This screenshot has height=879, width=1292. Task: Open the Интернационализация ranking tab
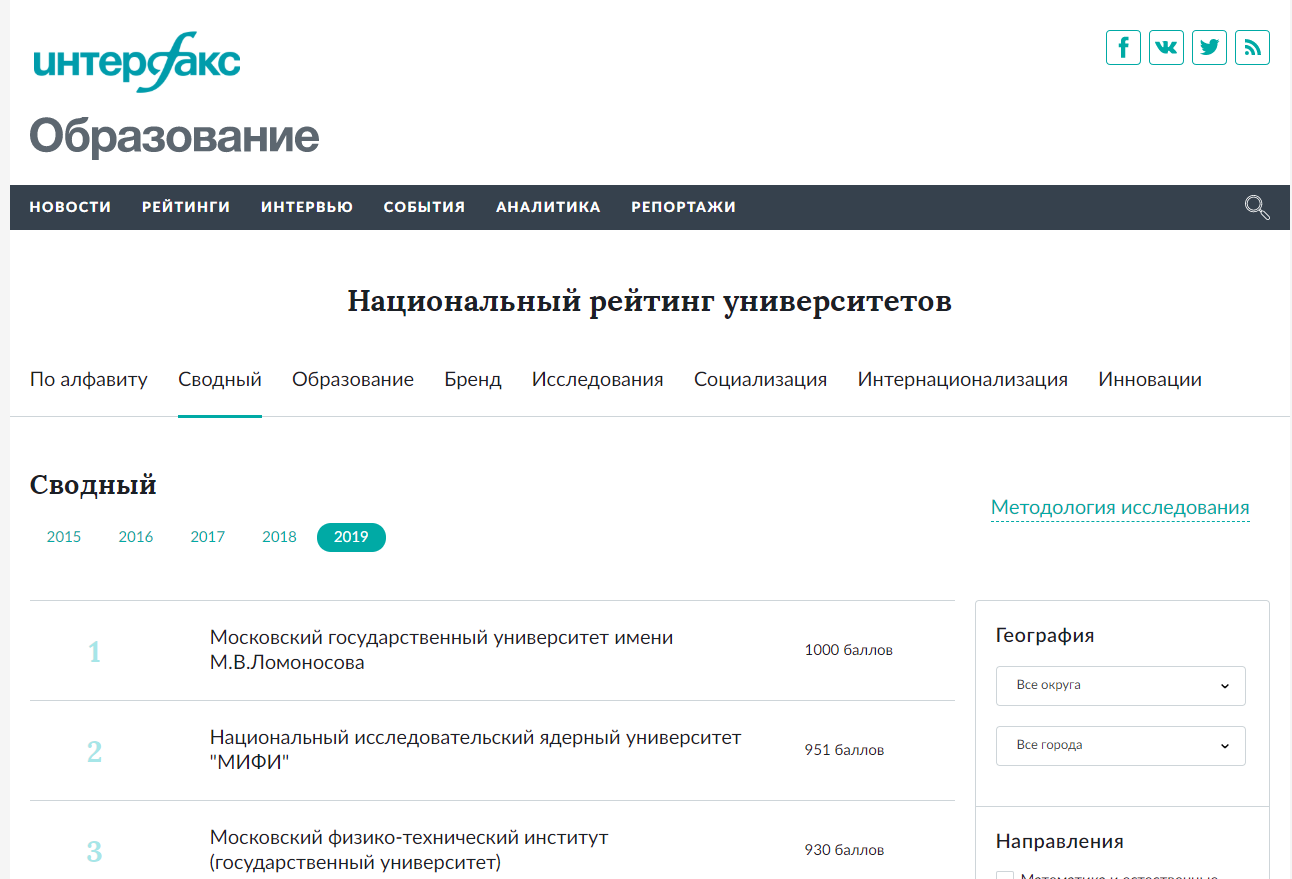(962, 379)
